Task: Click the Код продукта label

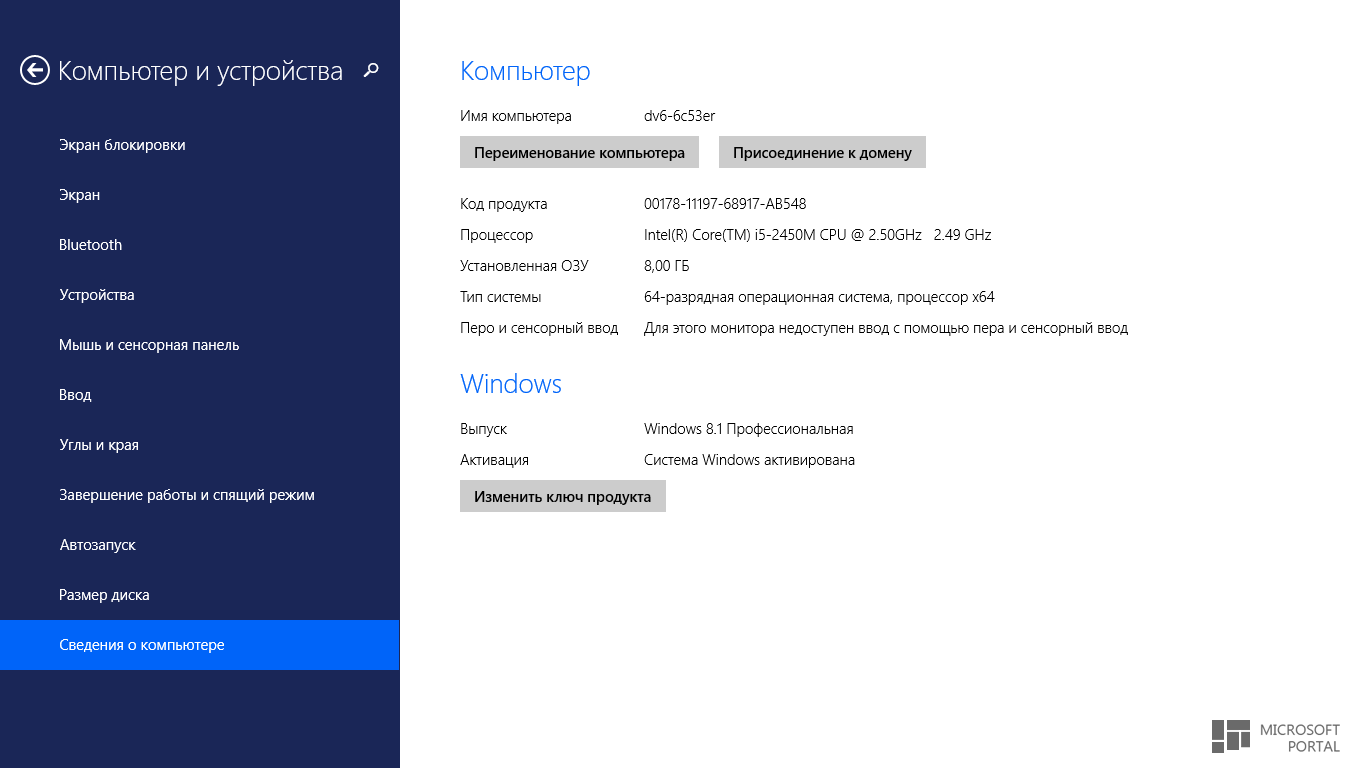Action: tap(504, 204)
